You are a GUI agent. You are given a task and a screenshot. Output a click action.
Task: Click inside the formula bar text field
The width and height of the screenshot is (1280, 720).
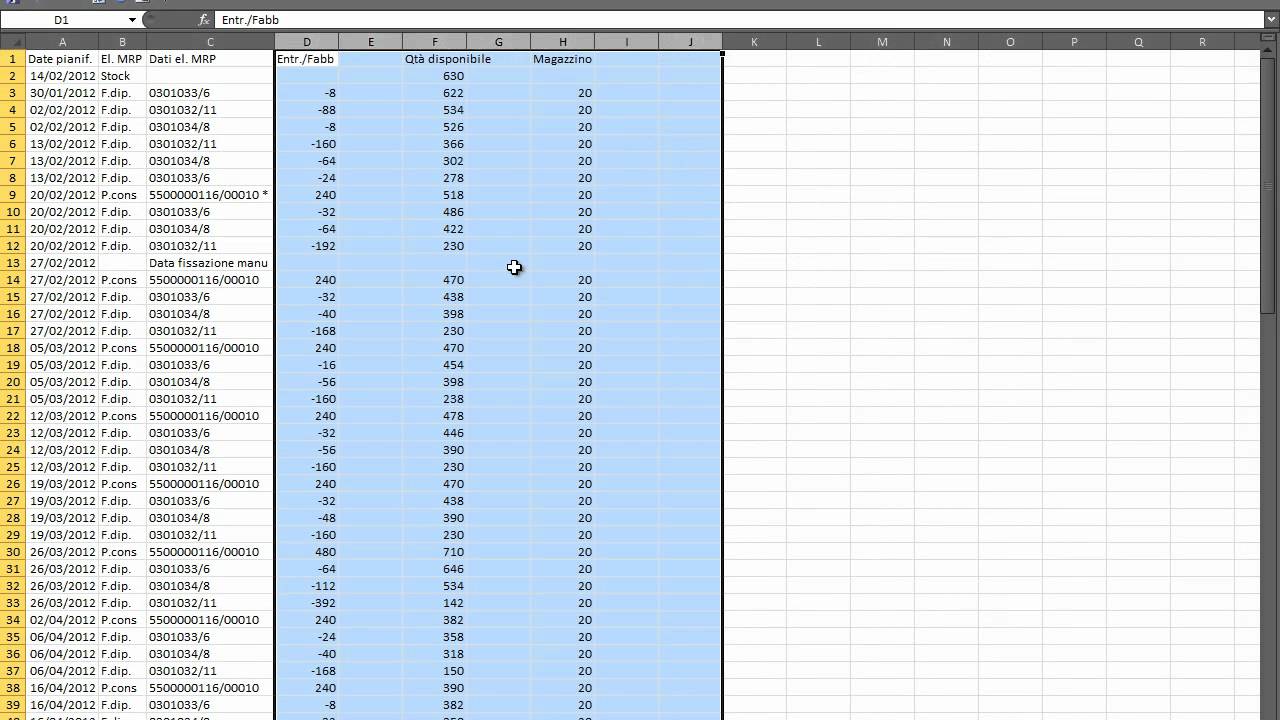[x=738, y=20]
